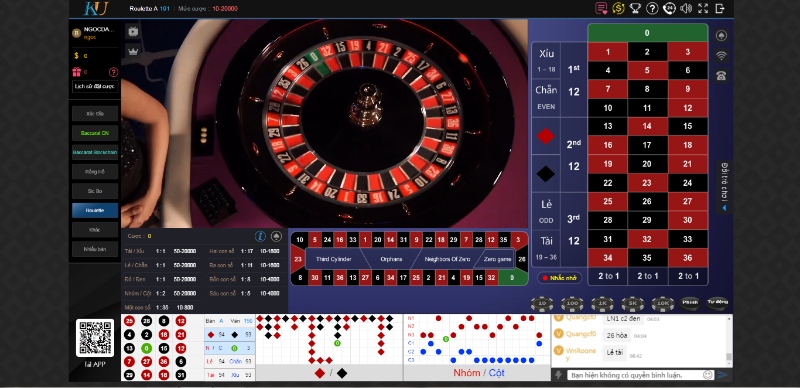Open Lịch sử đặt cược history
800x388 pixels.
click(x=95, y=86)
